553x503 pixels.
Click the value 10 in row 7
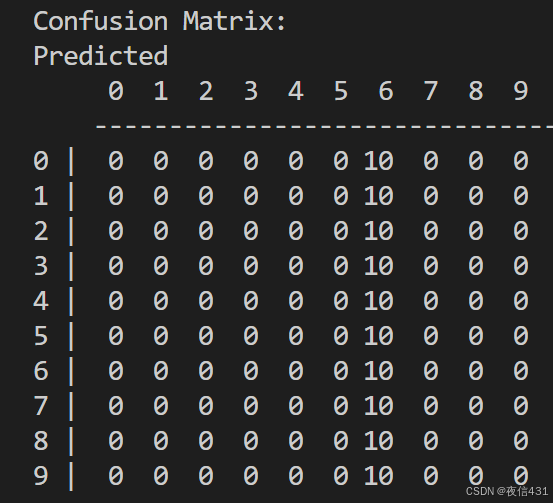[x=378, y=406]
